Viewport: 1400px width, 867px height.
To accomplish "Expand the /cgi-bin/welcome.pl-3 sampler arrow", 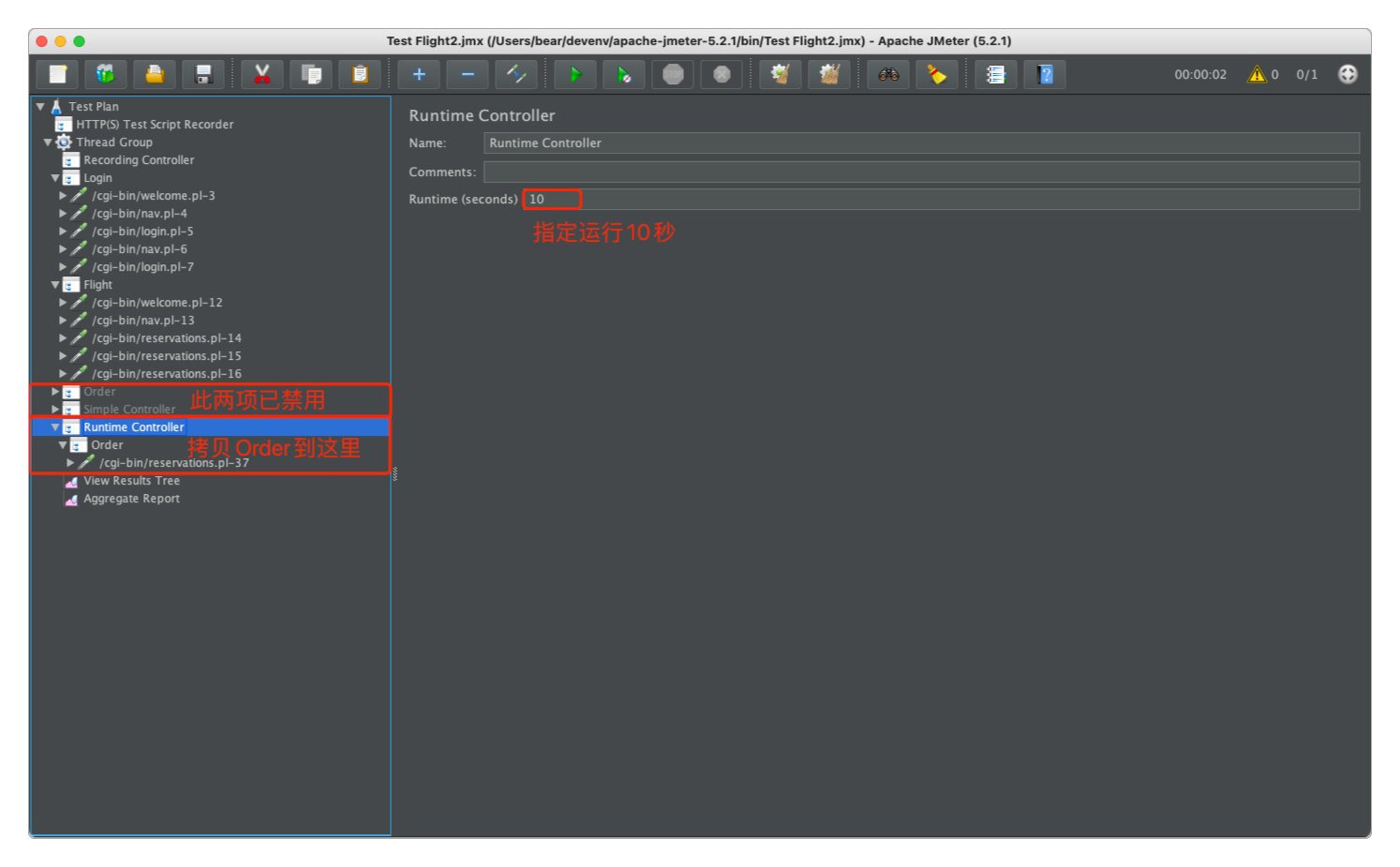I will 63,196.
